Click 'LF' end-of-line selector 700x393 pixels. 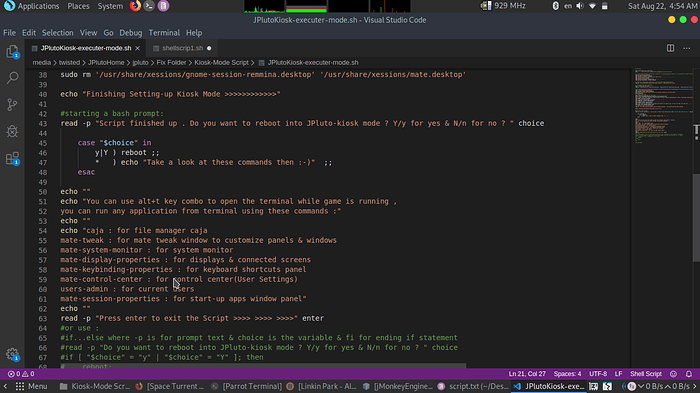click(x=618, y=374)
